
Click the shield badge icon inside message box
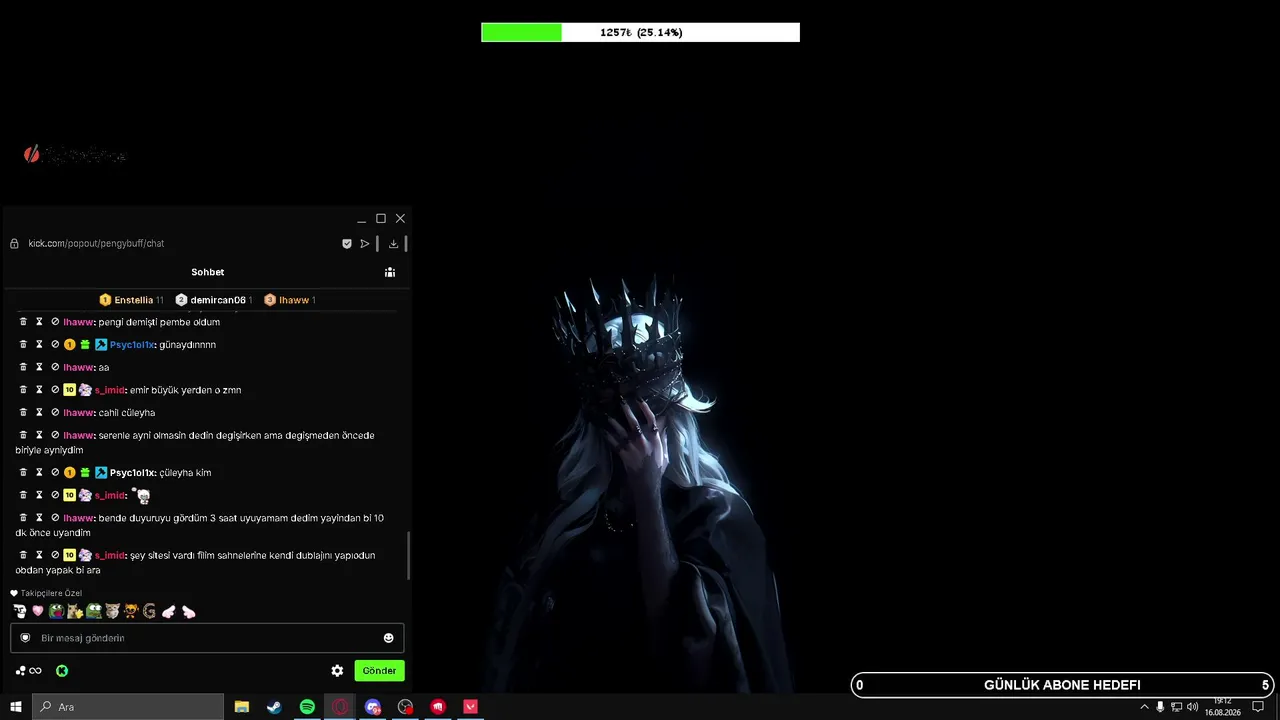(x=25, y=638)
